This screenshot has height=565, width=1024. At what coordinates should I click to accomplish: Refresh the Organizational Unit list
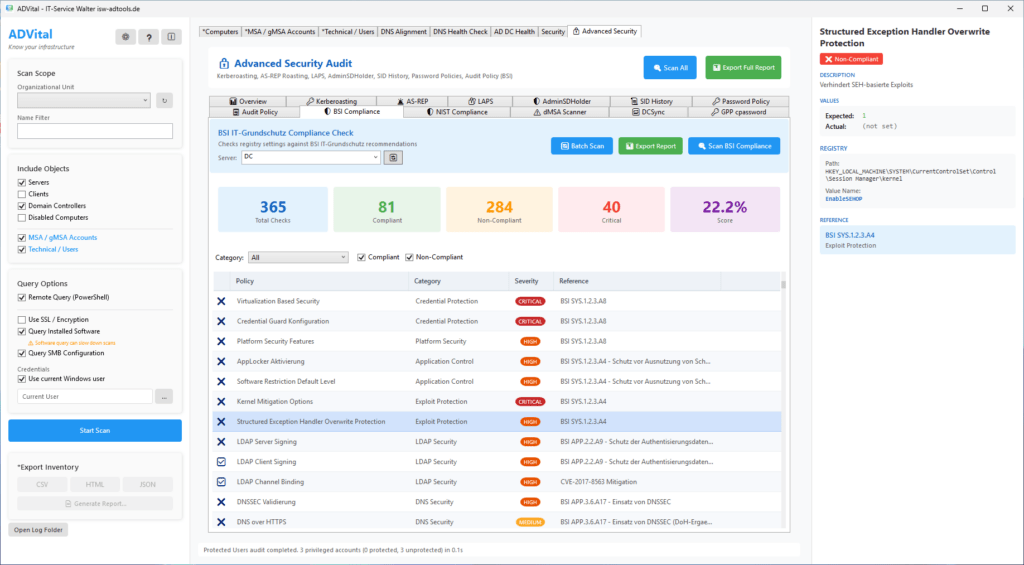click(x=165, y=101)
